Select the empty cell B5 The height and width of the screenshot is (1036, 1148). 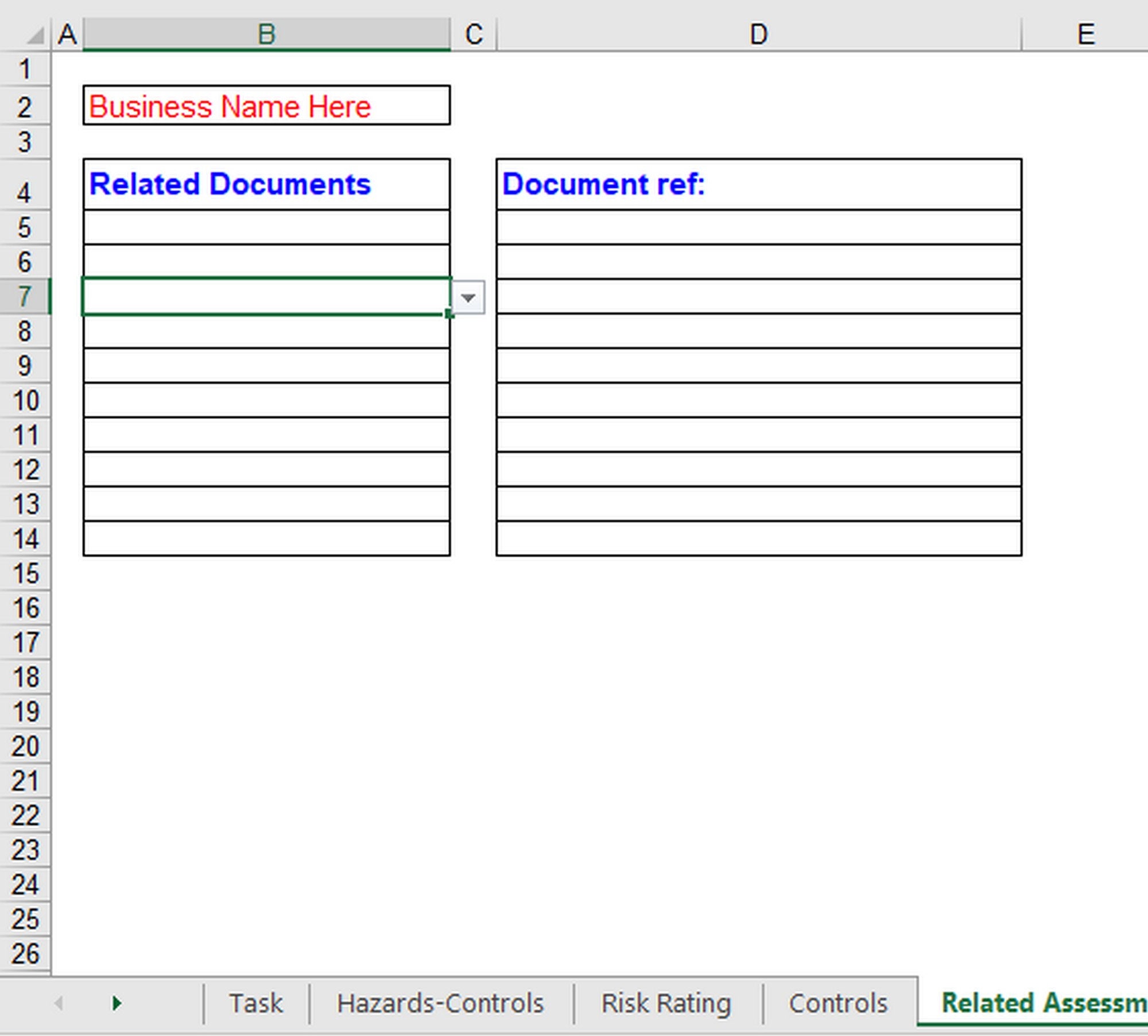point(264,228)
